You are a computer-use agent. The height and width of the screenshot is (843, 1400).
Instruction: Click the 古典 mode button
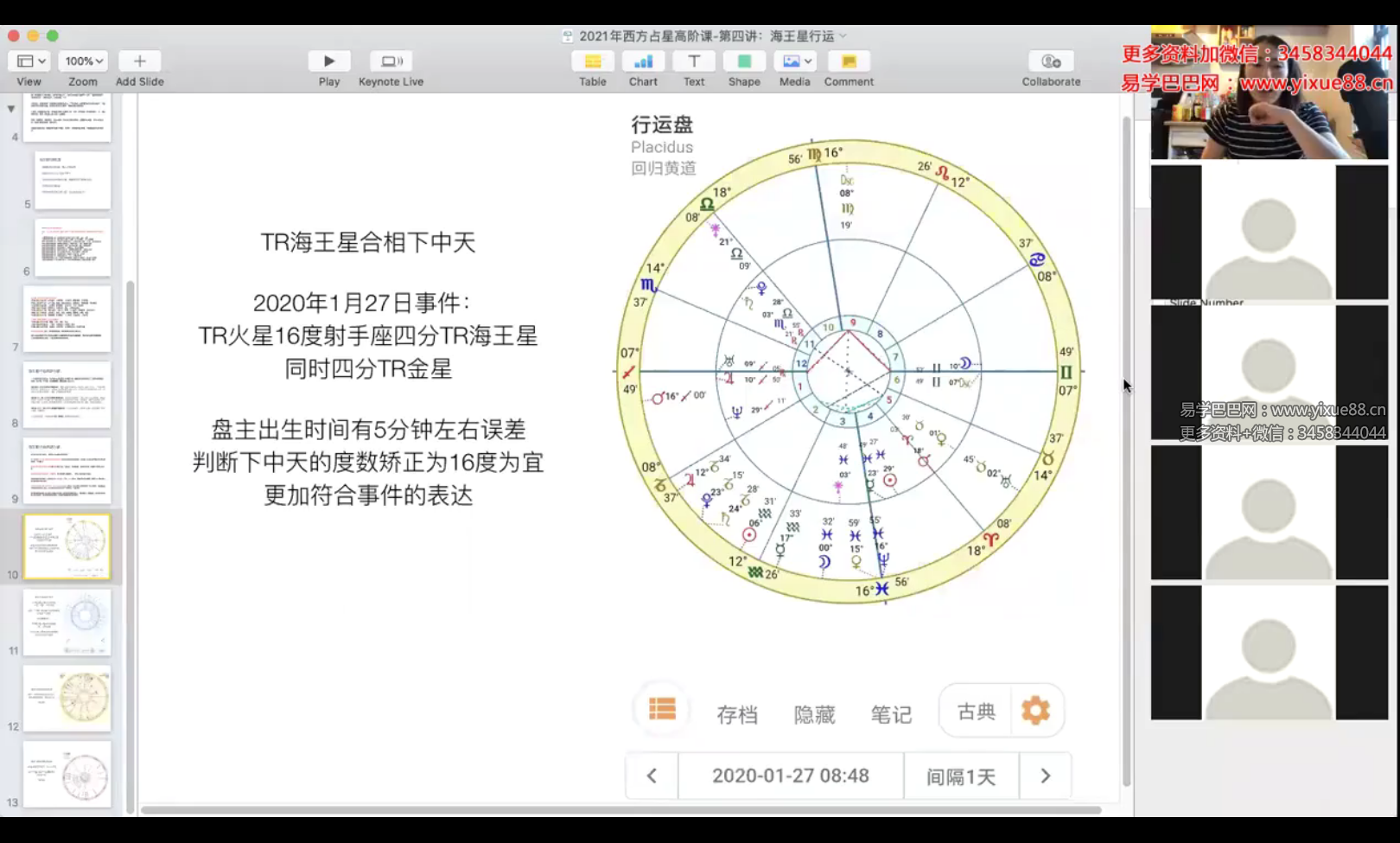(x=977, y=712)
